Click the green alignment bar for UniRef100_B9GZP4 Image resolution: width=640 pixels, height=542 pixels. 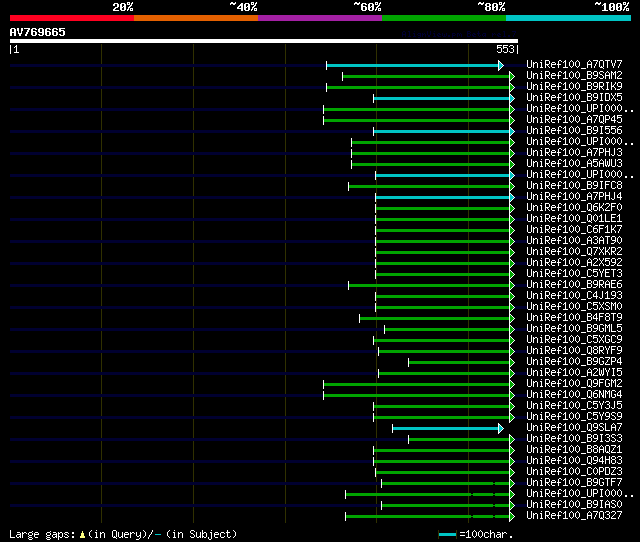point(459,362)
